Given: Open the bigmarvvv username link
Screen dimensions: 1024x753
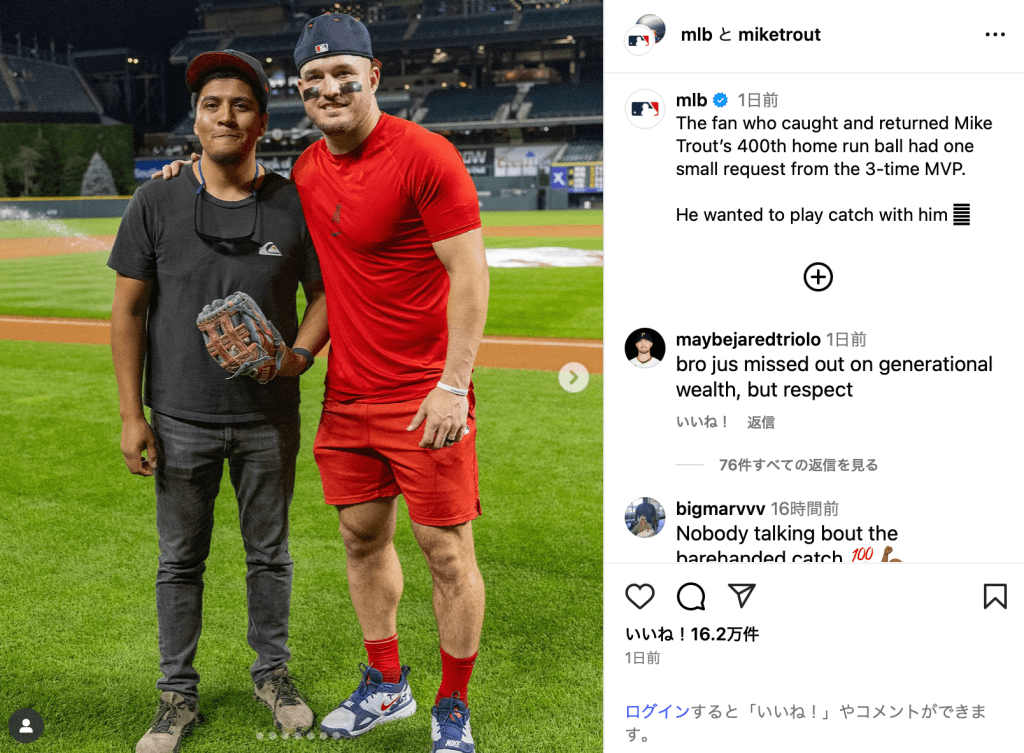Looking at the screenshot, I should [x=720, y=508].
